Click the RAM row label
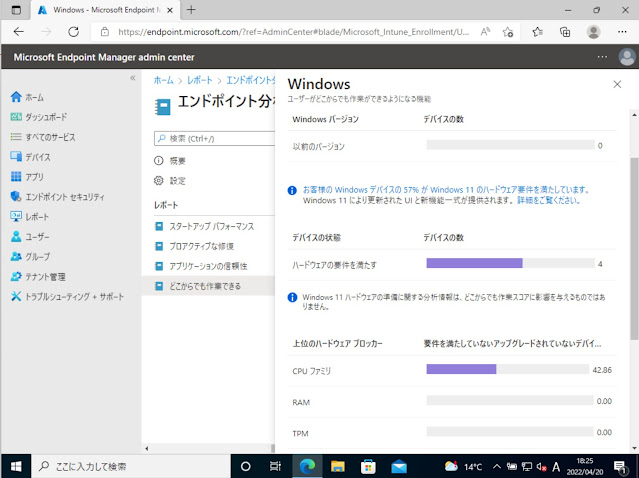The height and width of the screenshot is (478, 639). pyautogui.click(x=301, y=403)
